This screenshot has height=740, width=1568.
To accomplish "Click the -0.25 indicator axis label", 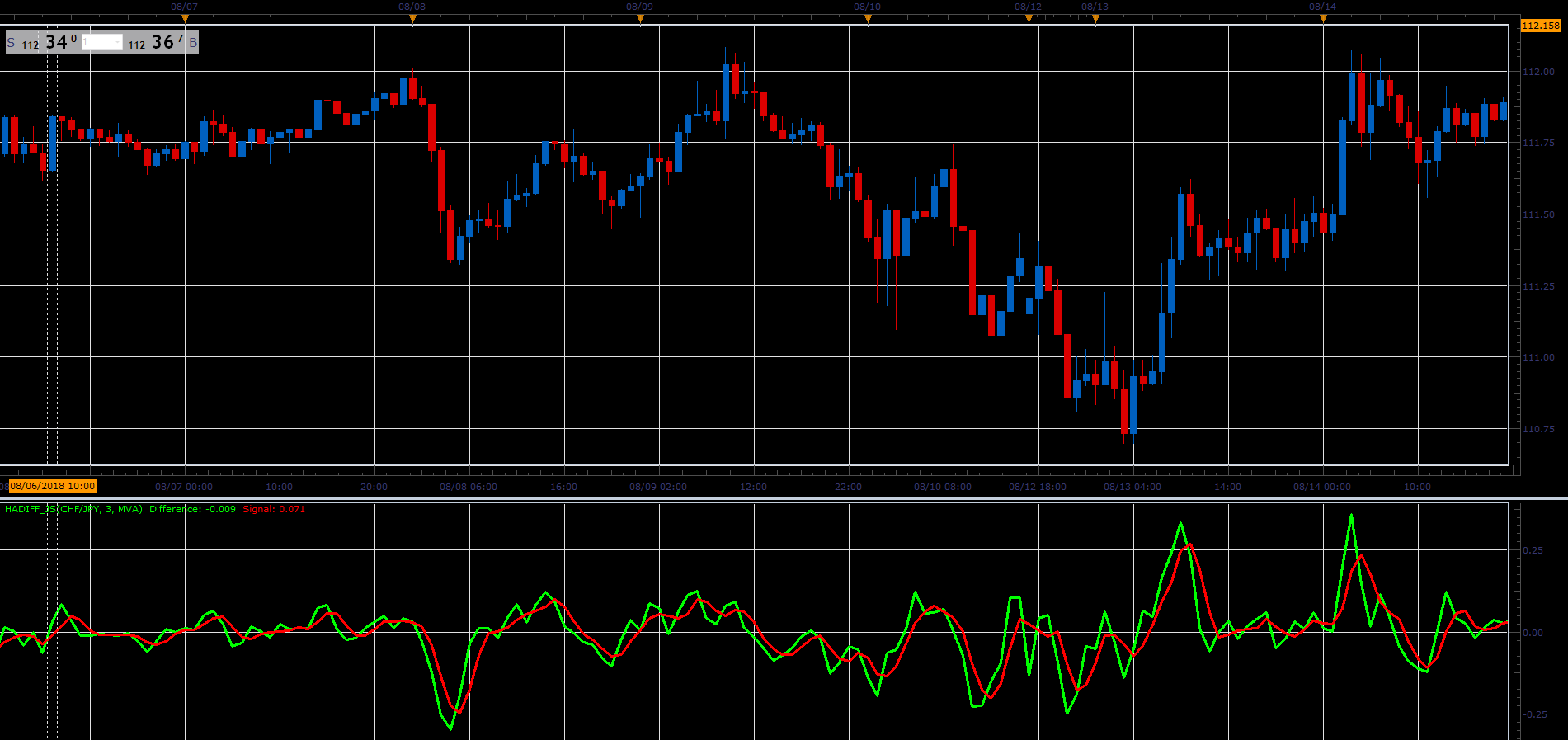I will [1533, 714].
